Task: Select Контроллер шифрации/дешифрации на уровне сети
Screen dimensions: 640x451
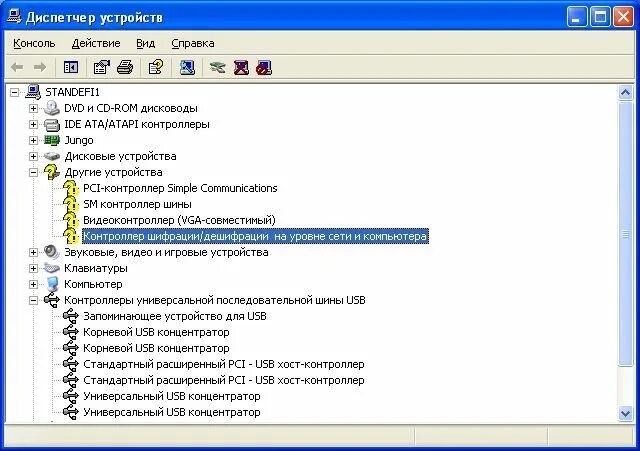Action: click(255, 236)
